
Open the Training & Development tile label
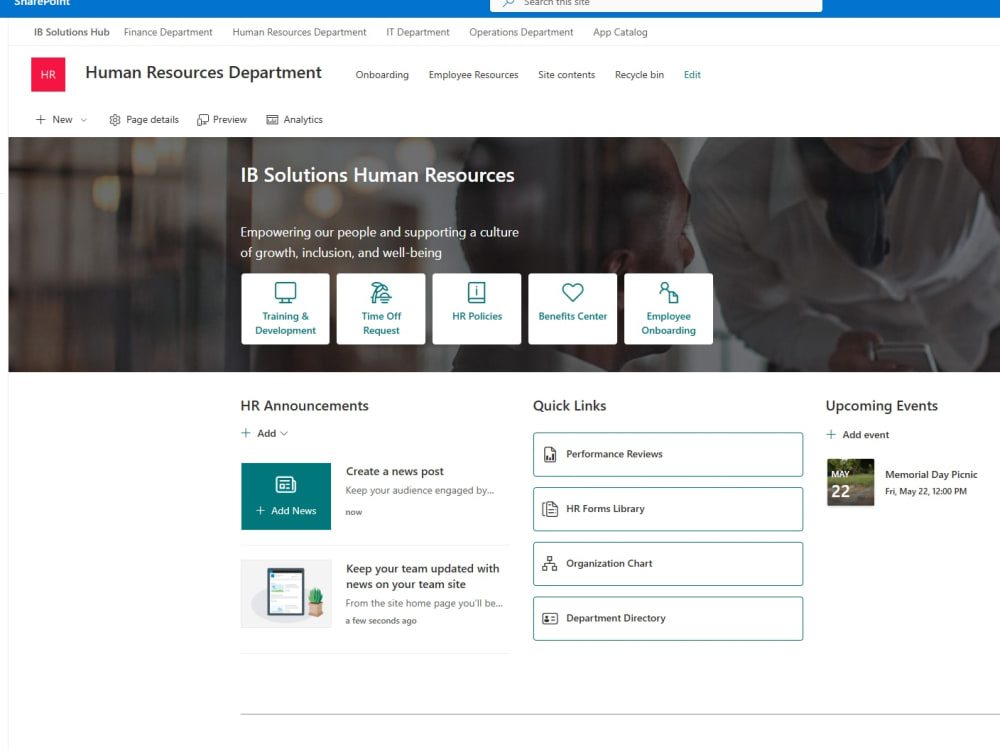click(x=285, y=323)
